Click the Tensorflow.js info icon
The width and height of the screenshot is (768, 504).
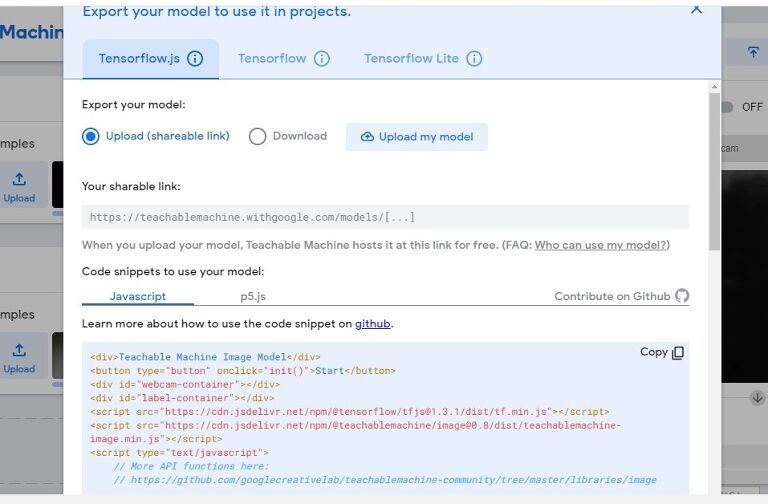[x=195, y=59]
